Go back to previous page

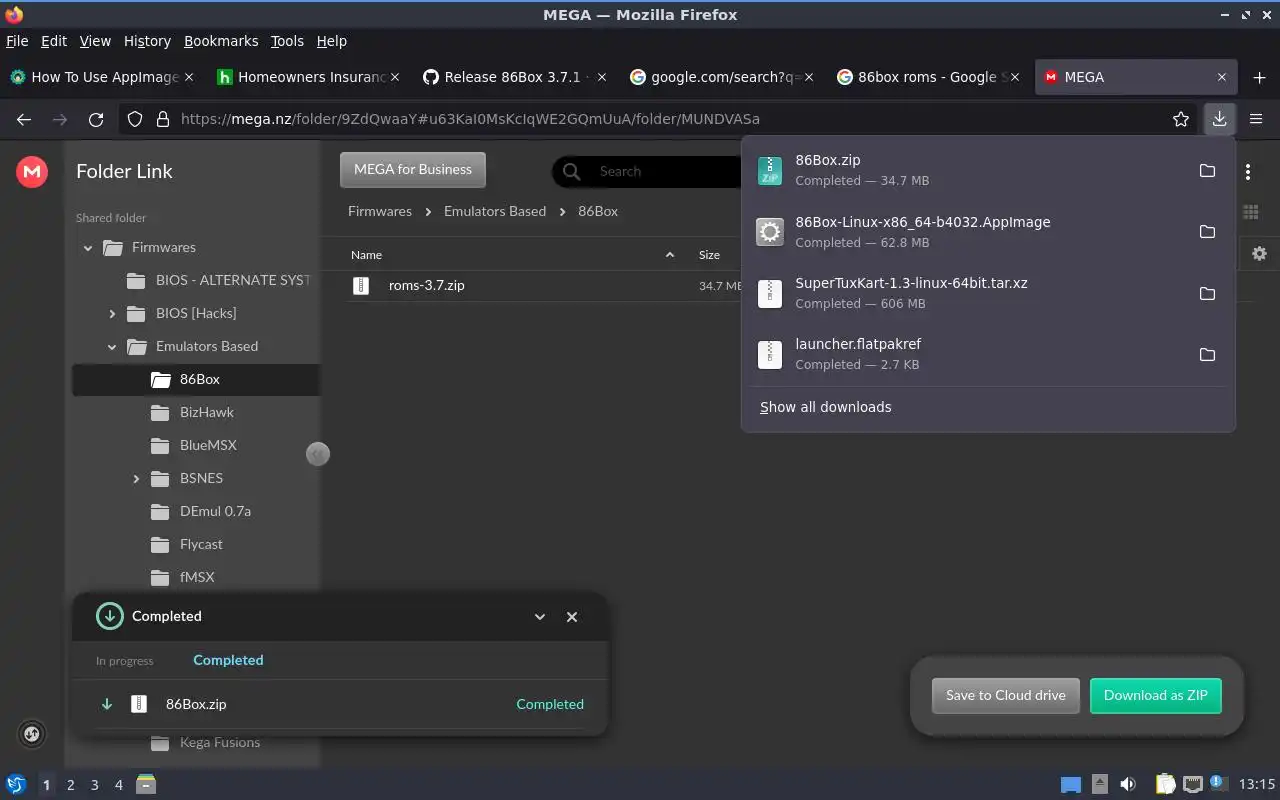pos(24,119)
